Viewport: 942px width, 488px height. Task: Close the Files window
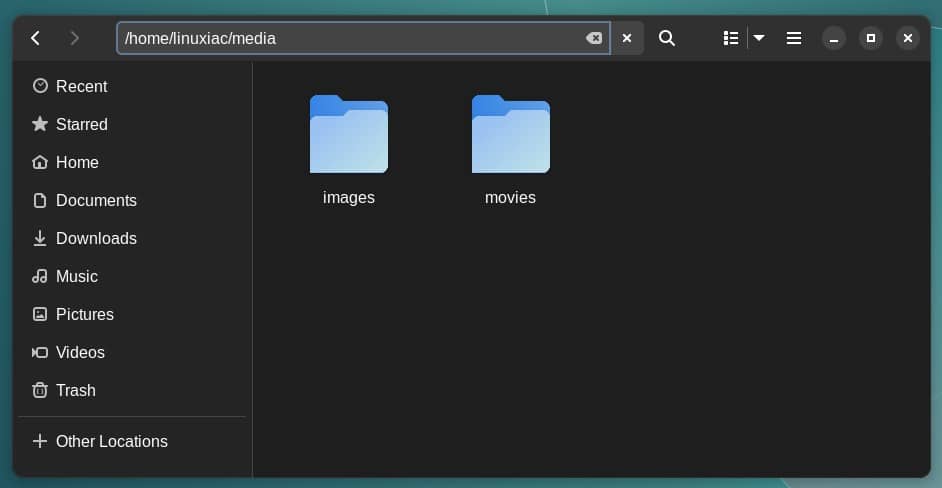click(x=908, y=38)
